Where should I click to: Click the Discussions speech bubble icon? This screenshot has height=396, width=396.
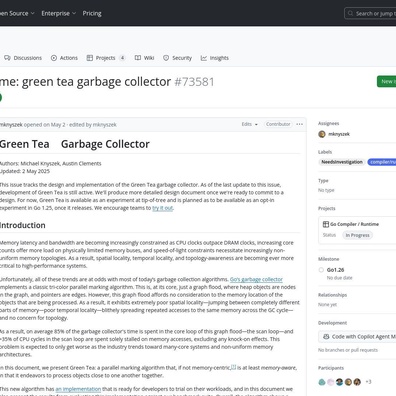7,58
